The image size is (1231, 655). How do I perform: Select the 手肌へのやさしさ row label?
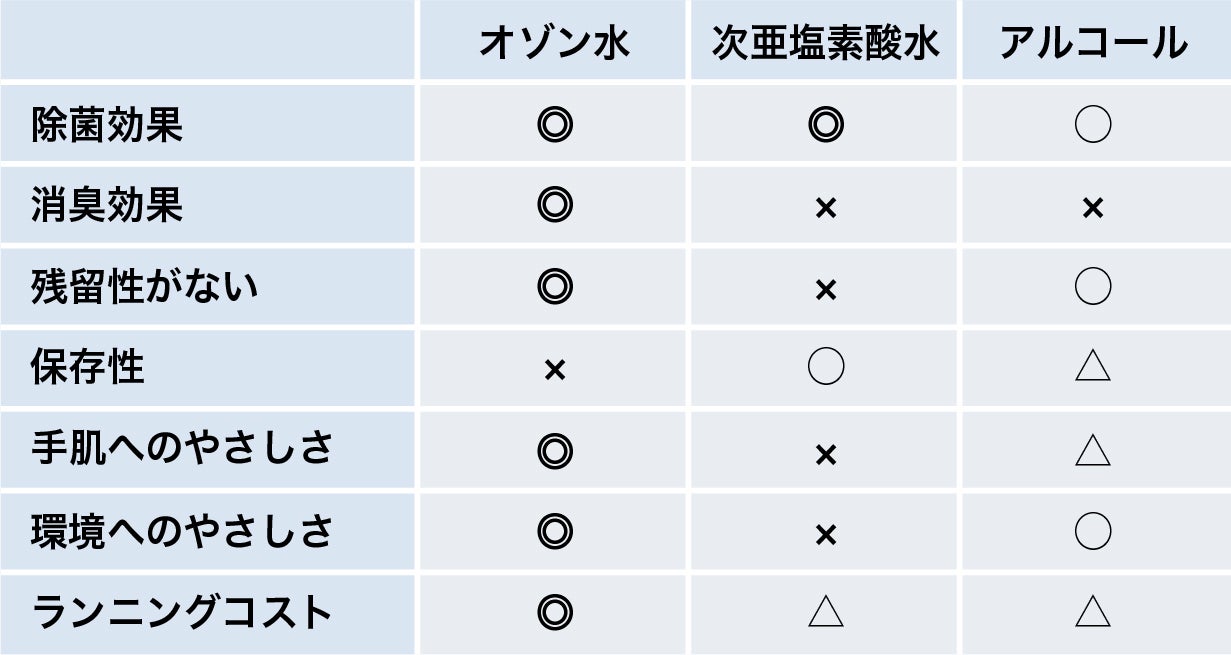182,449
